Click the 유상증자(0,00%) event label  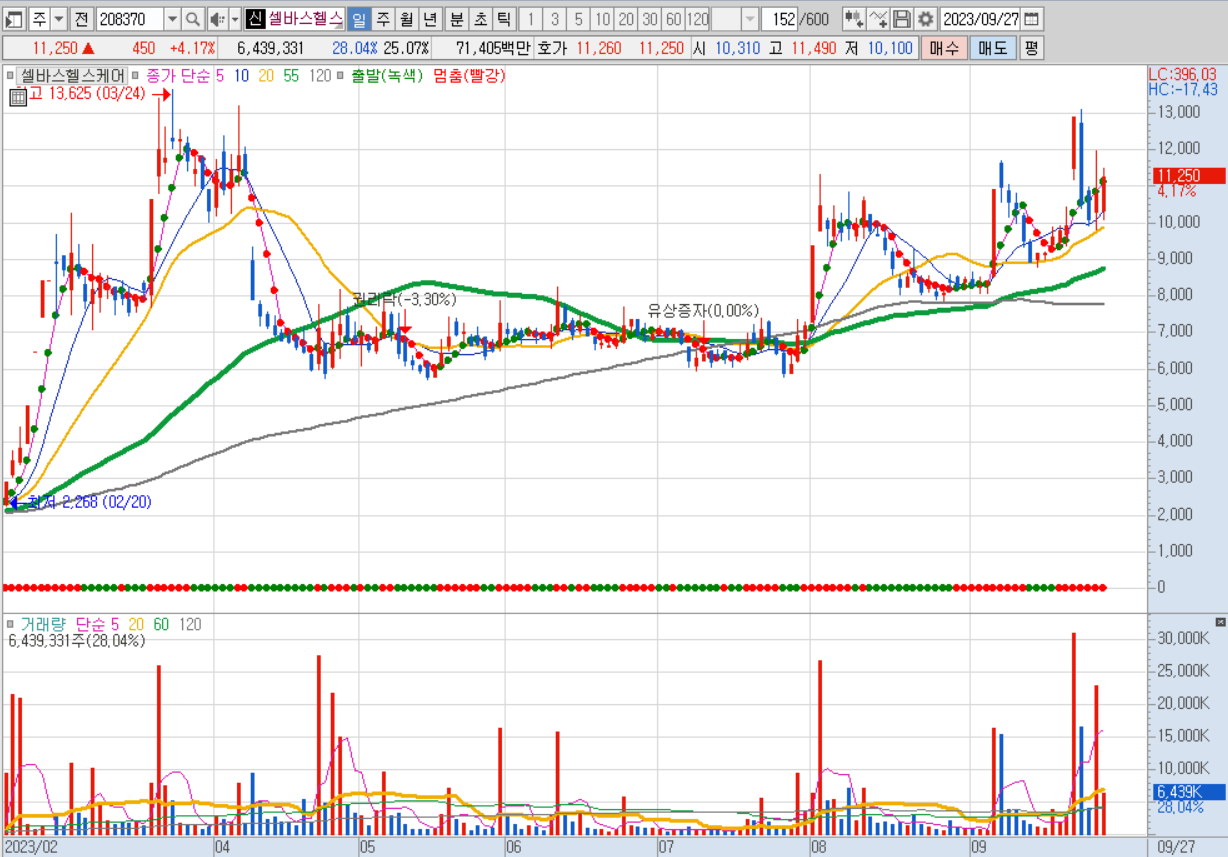(x=703, y=310)
